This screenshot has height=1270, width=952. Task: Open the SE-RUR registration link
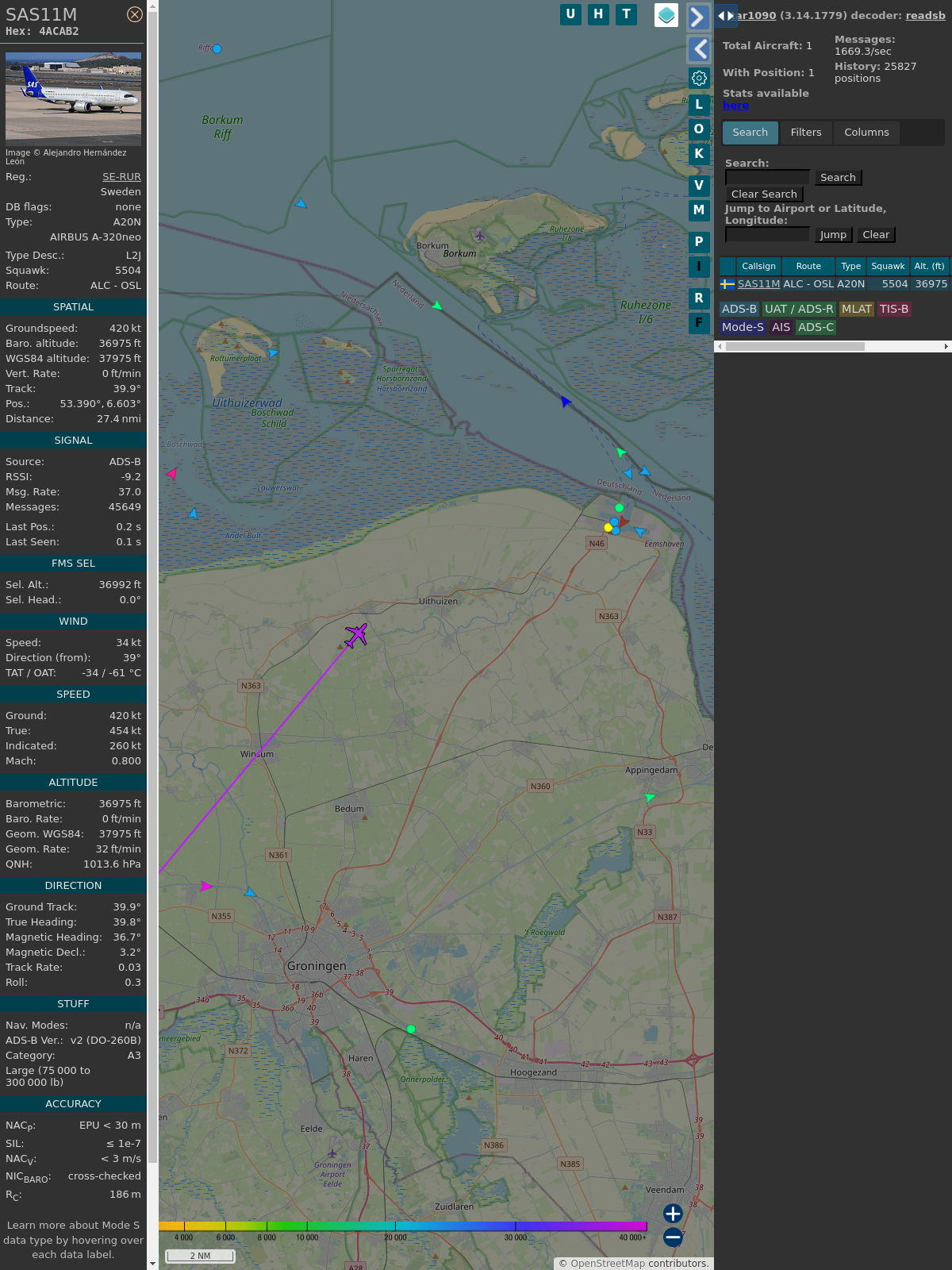[x=121, y=177]
